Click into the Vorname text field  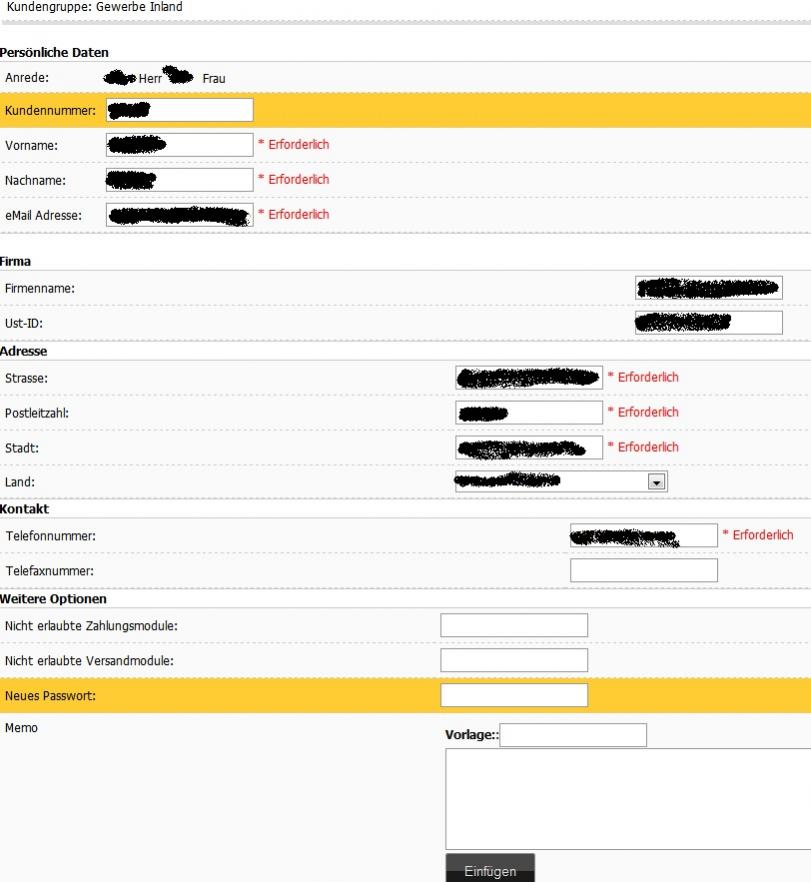(x=180, y=145)
